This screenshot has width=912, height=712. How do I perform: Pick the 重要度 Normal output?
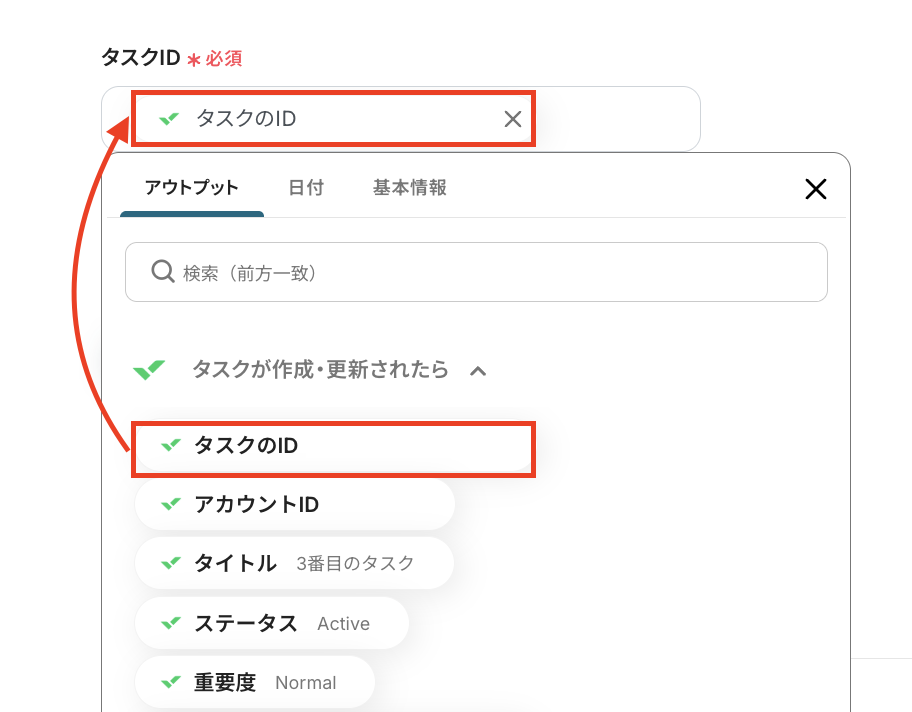coord(255,682)
